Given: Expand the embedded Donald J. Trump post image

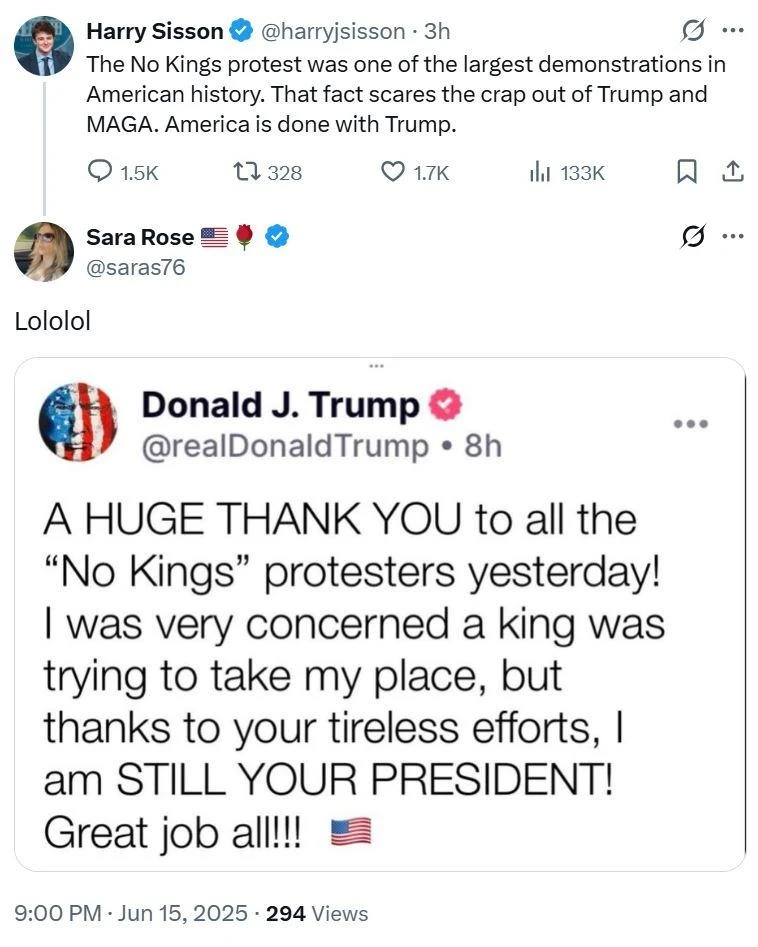Looking at the screenshot, I should 379,614.
